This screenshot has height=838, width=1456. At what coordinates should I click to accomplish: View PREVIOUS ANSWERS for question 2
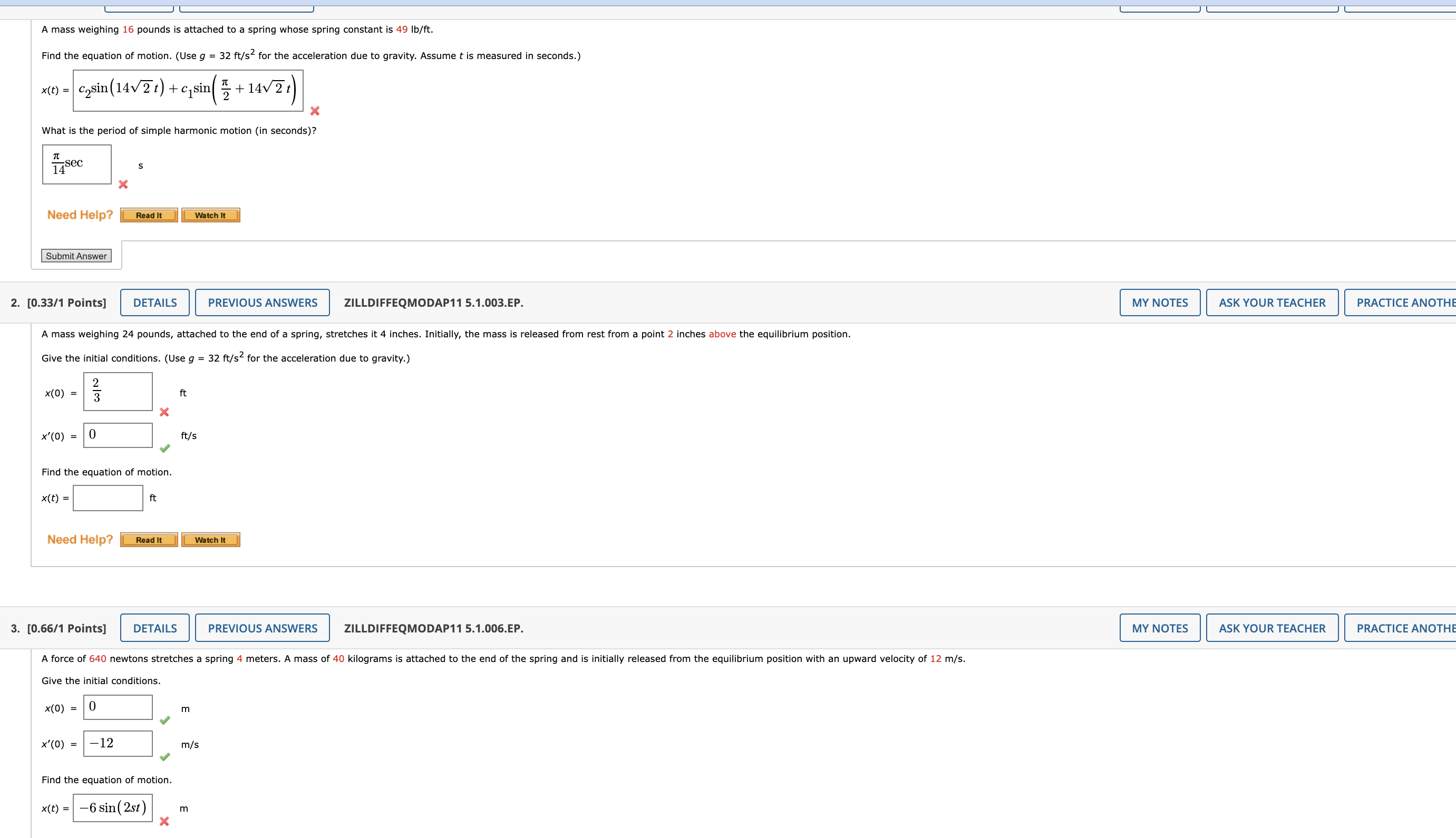pos(263,303)
